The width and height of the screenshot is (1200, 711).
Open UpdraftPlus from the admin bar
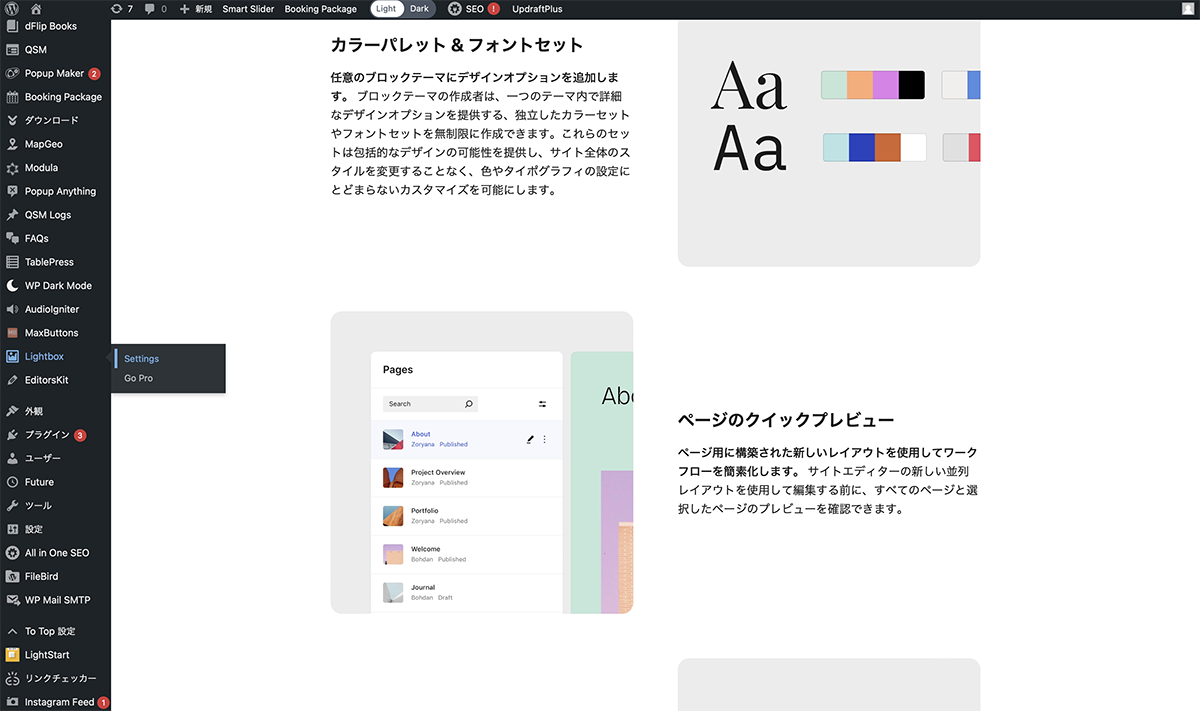pos(536,8)
